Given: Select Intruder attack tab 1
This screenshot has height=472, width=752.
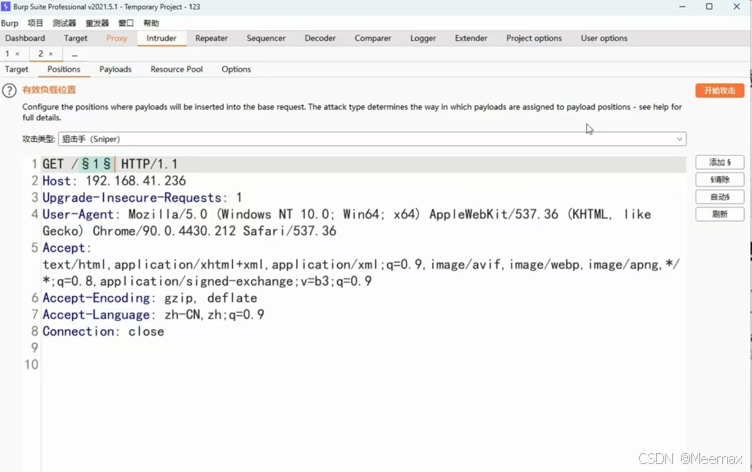Looking at the screenshot, I should [x=7, y=54].
